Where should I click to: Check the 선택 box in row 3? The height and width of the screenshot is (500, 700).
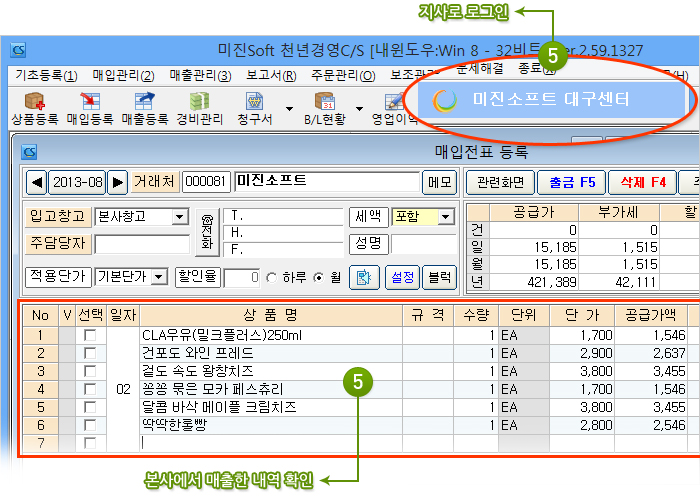point(90,371)
